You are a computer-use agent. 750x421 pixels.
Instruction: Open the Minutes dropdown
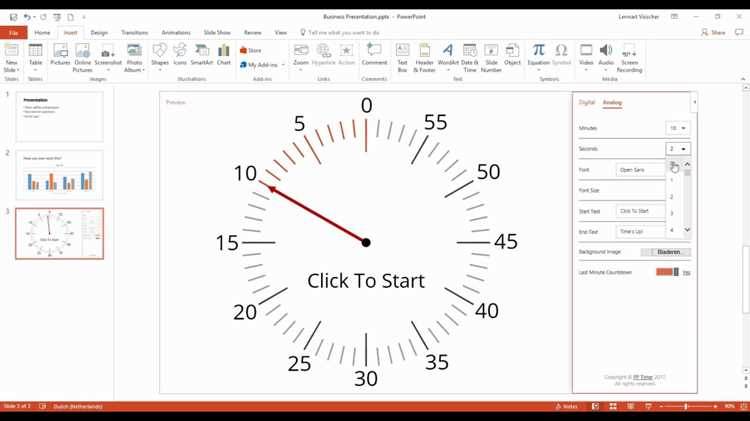(678, 128)
